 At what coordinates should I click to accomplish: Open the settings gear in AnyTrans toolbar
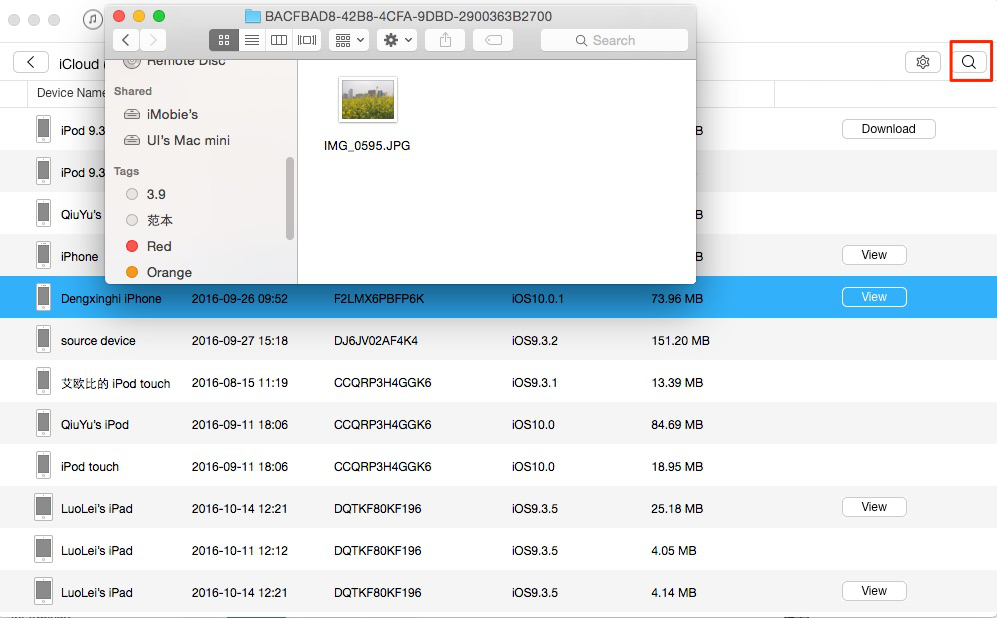(x=922, y=62)
